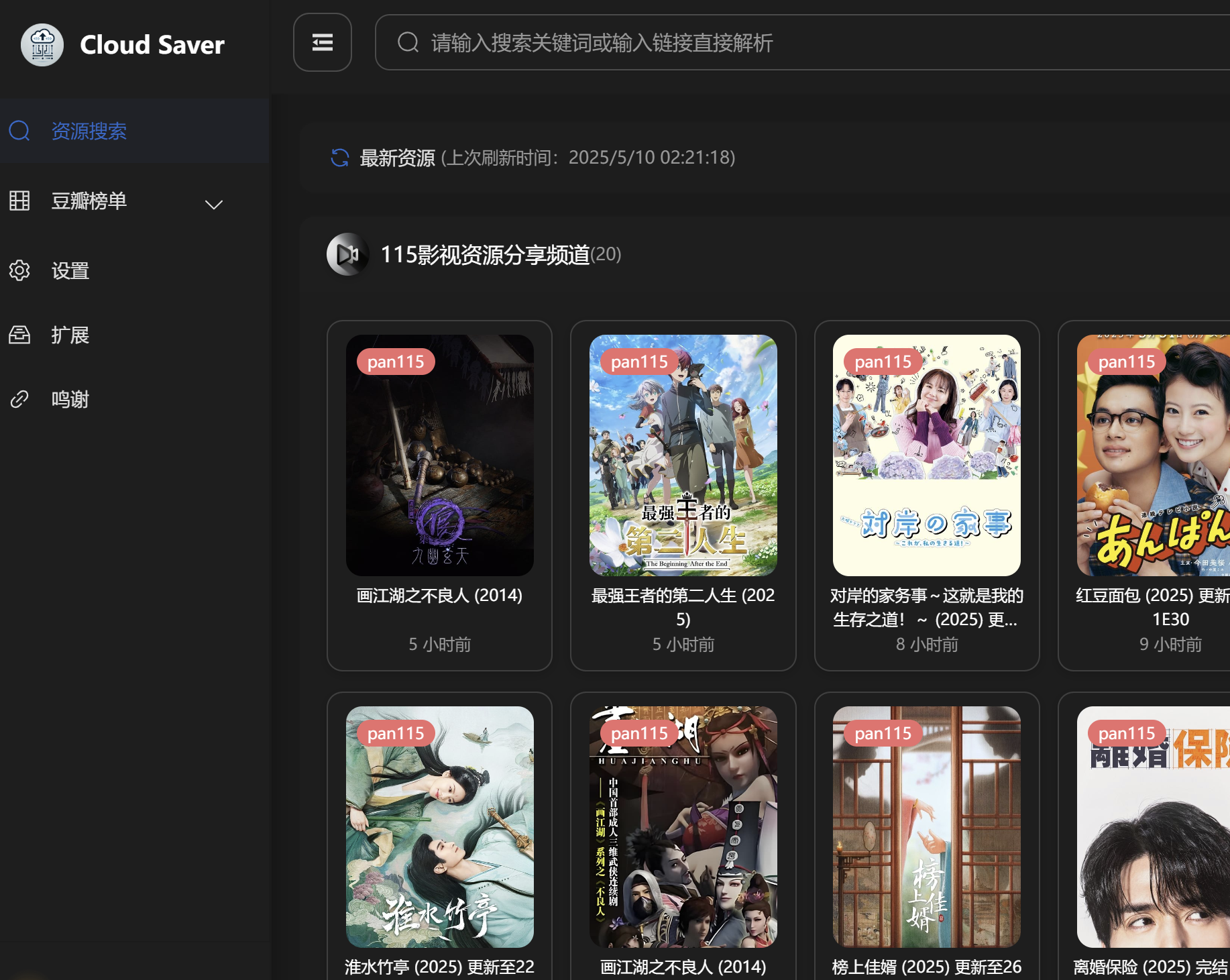Expand the 豆瓣榜单 submenu chevron
Image resolution: width=1230 pixels, height=980 pixels.
tap(214, 205)
